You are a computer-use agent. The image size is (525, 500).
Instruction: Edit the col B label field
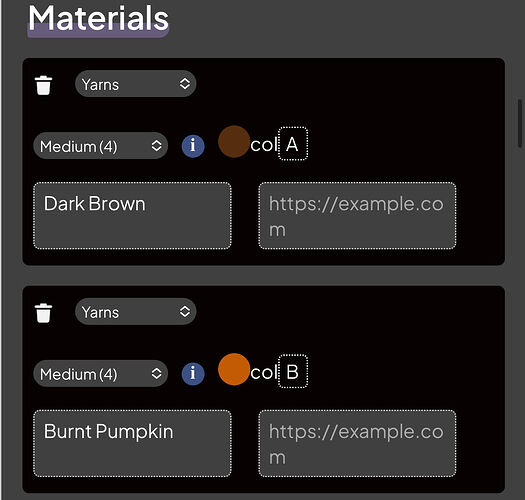293,371
